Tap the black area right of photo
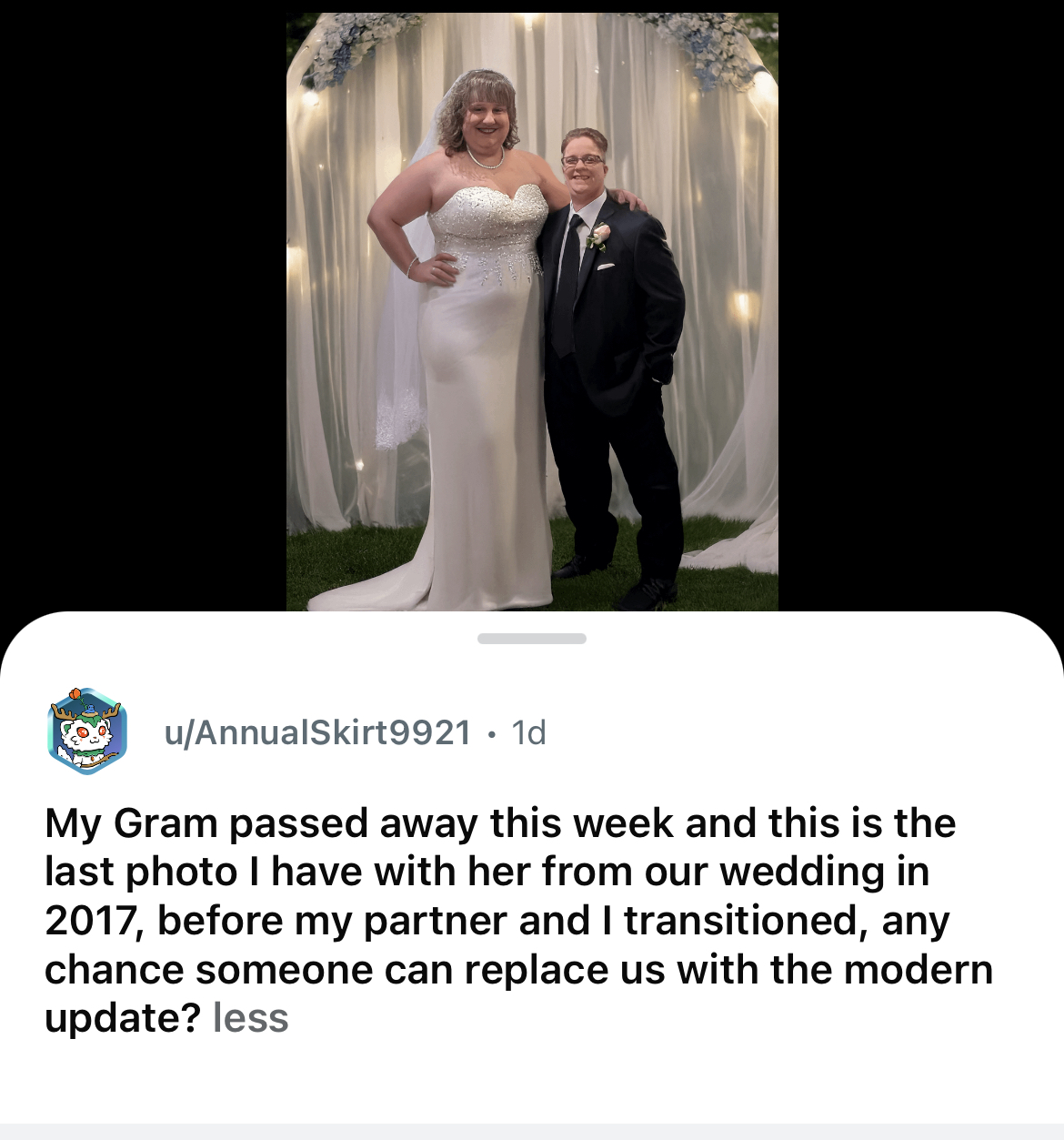The width and height of the screenshot is (1064, 1140). pyautogui.click(x=920, y=309)
